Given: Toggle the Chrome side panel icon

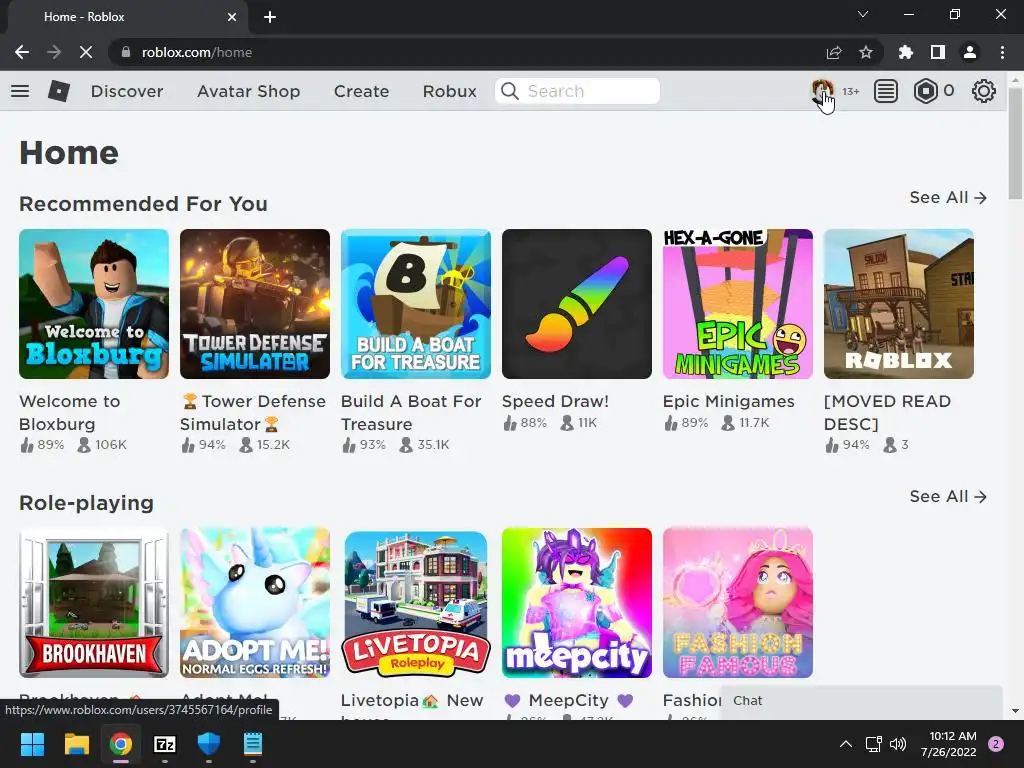Looking at the screenshot, I should 938,52.
